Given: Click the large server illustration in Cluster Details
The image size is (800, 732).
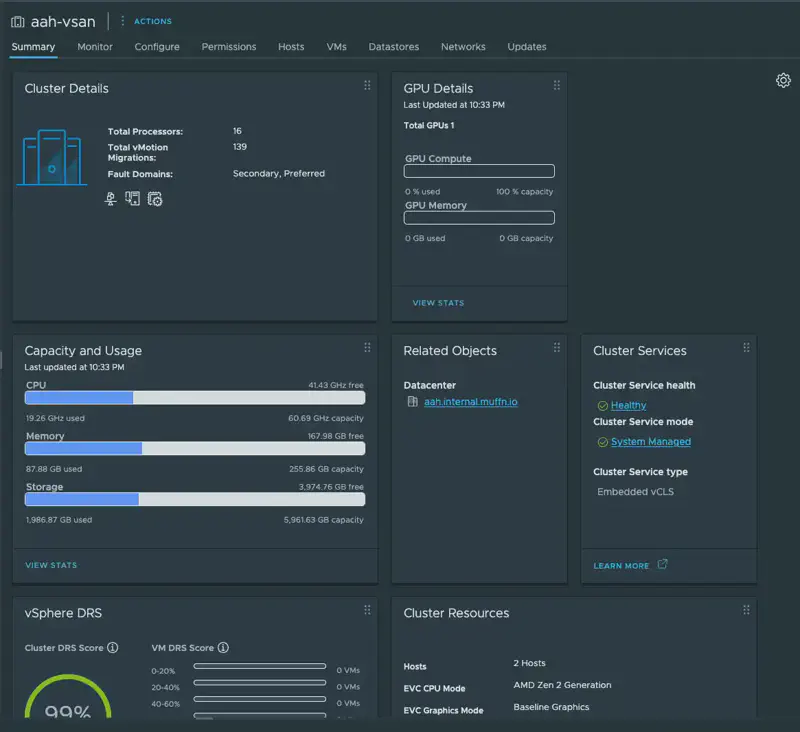Looking at the screenshot, I should (x=53, y=158).
